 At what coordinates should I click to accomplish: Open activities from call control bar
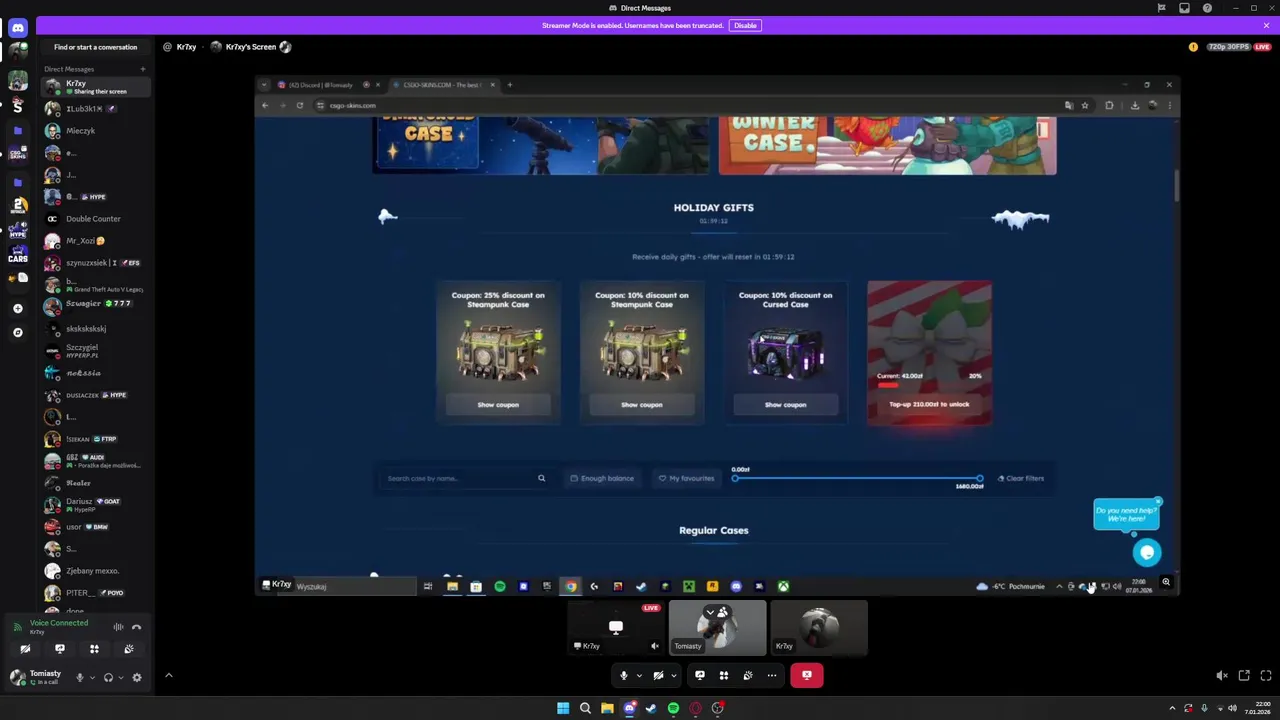724,675
